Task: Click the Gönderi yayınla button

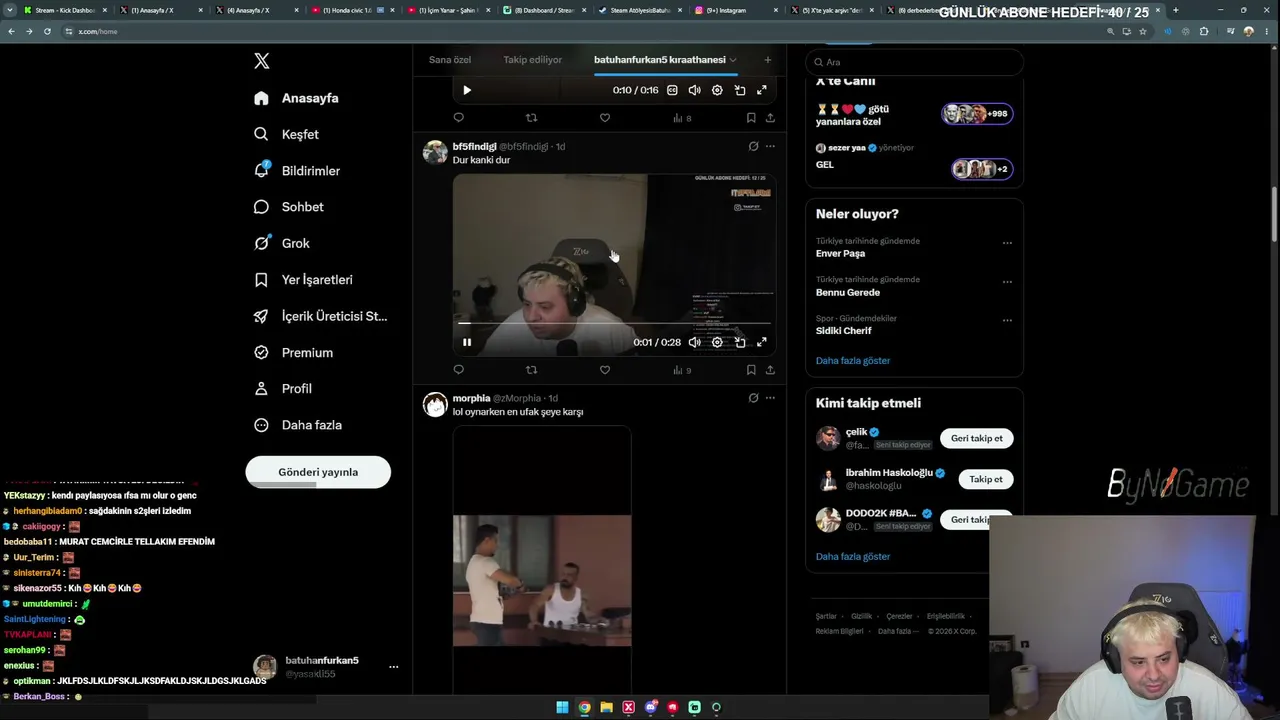Action: (318, 472)
